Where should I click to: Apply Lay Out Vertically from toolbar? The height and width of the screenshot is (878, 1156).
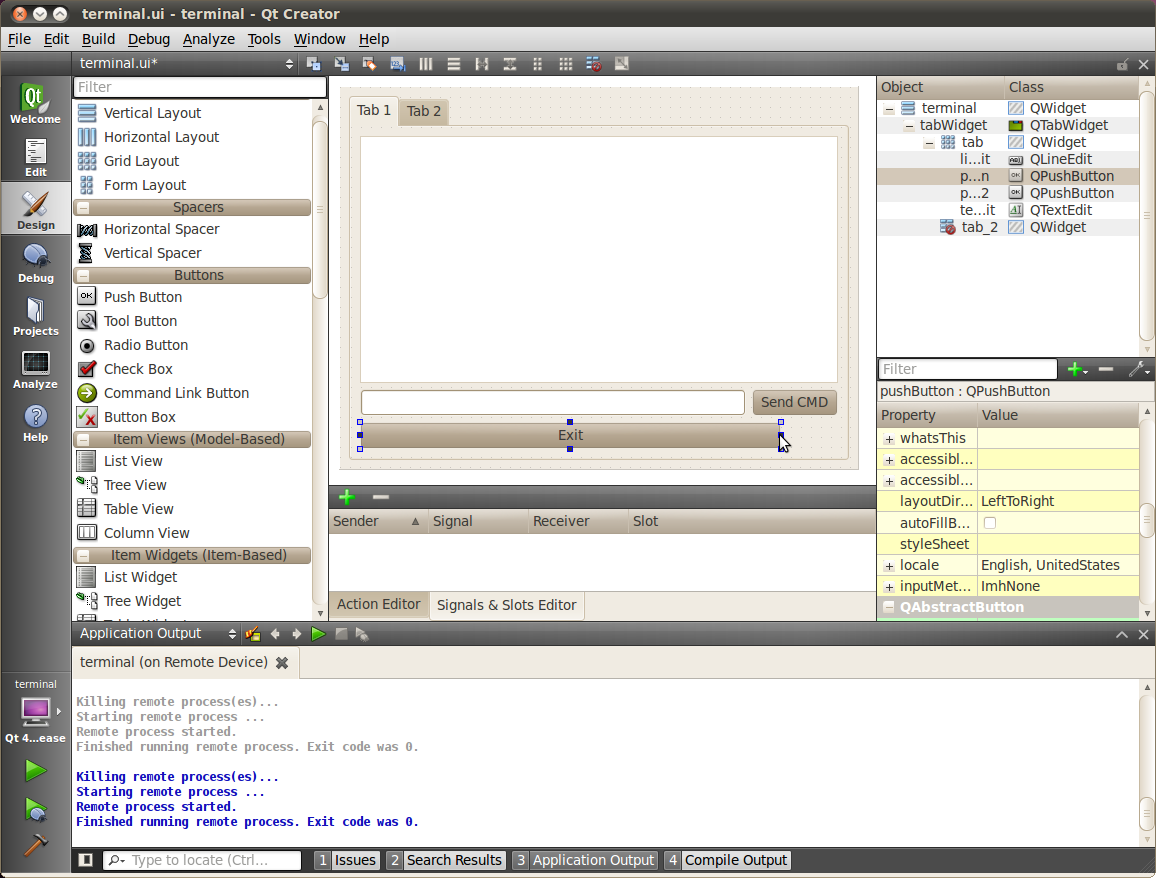pyautogui.click(x=453, y=64)
